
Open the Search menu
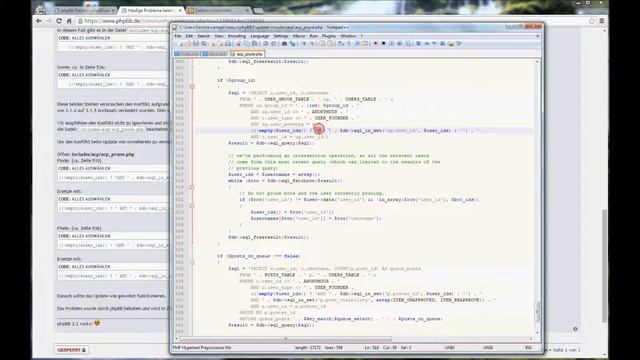coord(204,36)
